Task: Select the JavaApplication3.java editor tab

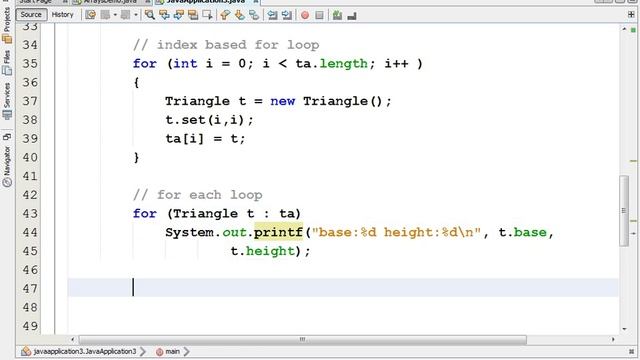Action: [x=206, y=2]
